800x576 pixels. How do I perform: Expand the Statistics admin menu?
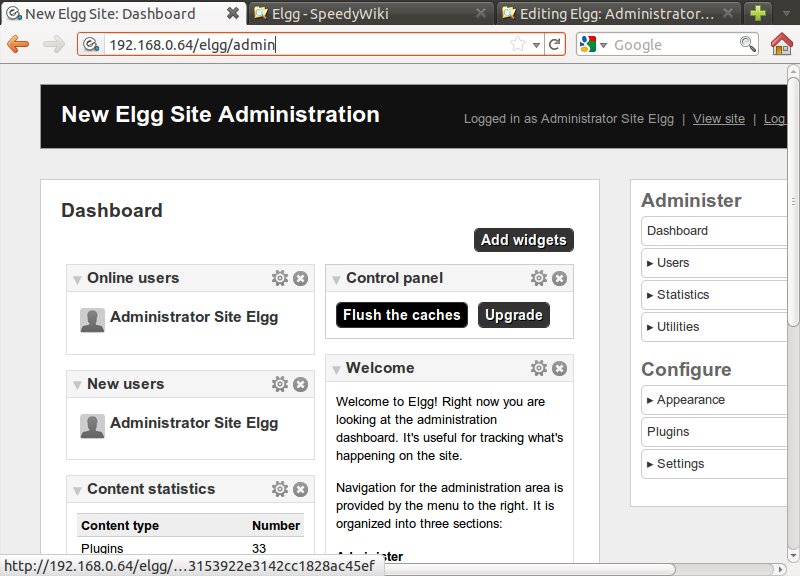[x=714, y=295]
